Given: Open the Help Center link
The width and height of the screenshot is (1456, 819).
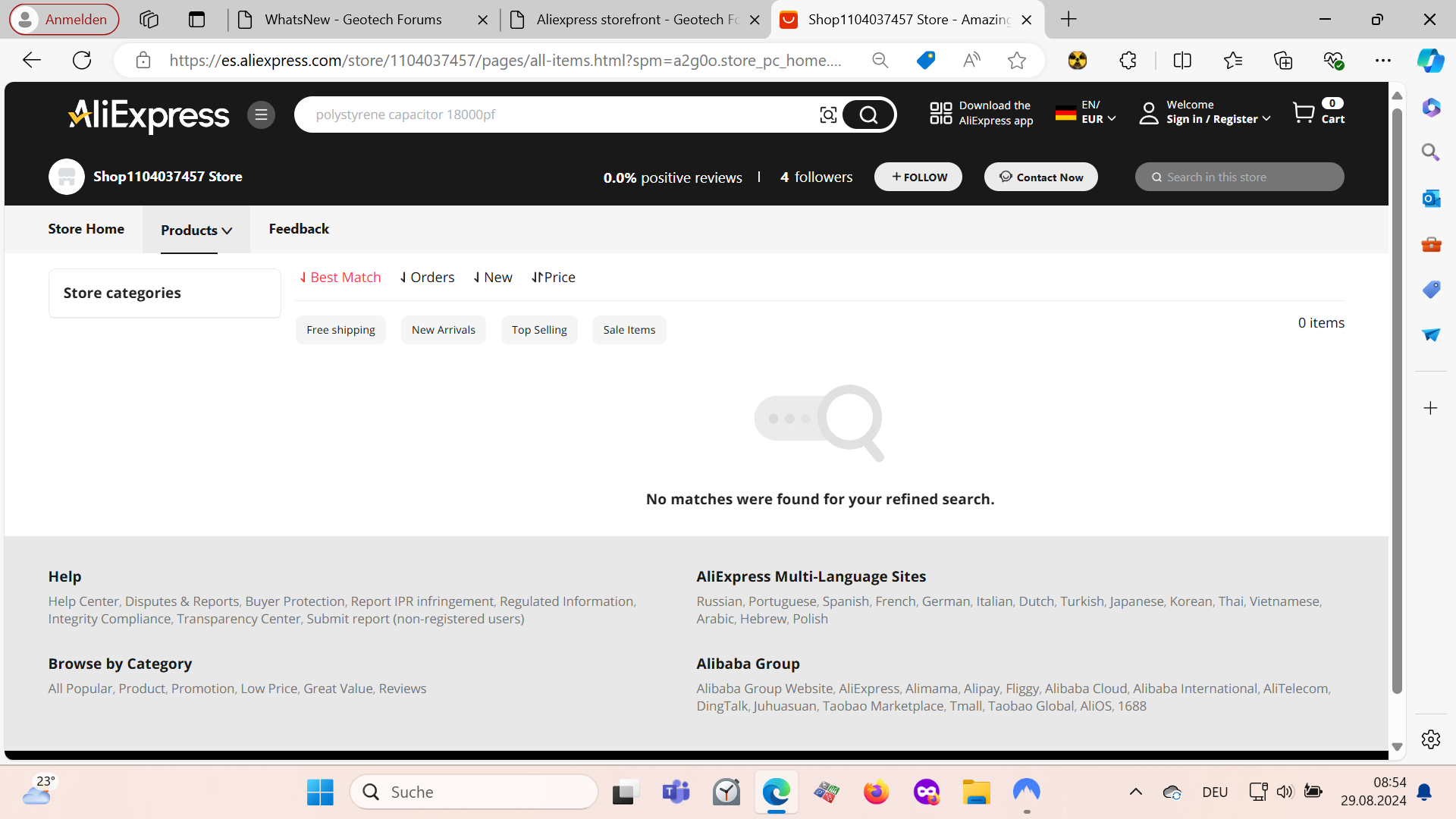Looking at the screenshot, I should (x=83, y=601).
